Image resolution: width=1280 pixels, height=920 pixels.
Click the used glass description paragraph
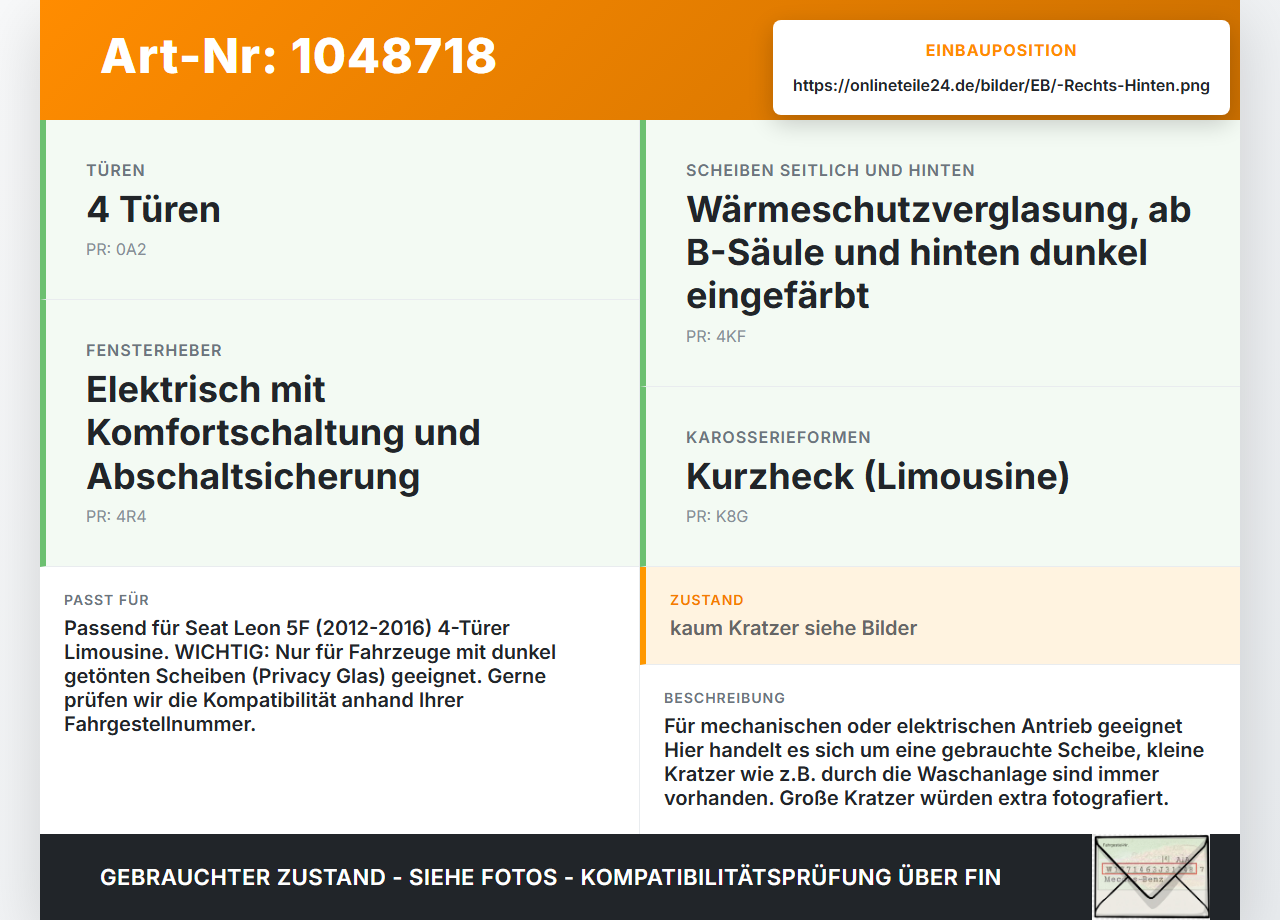[934, 762]
